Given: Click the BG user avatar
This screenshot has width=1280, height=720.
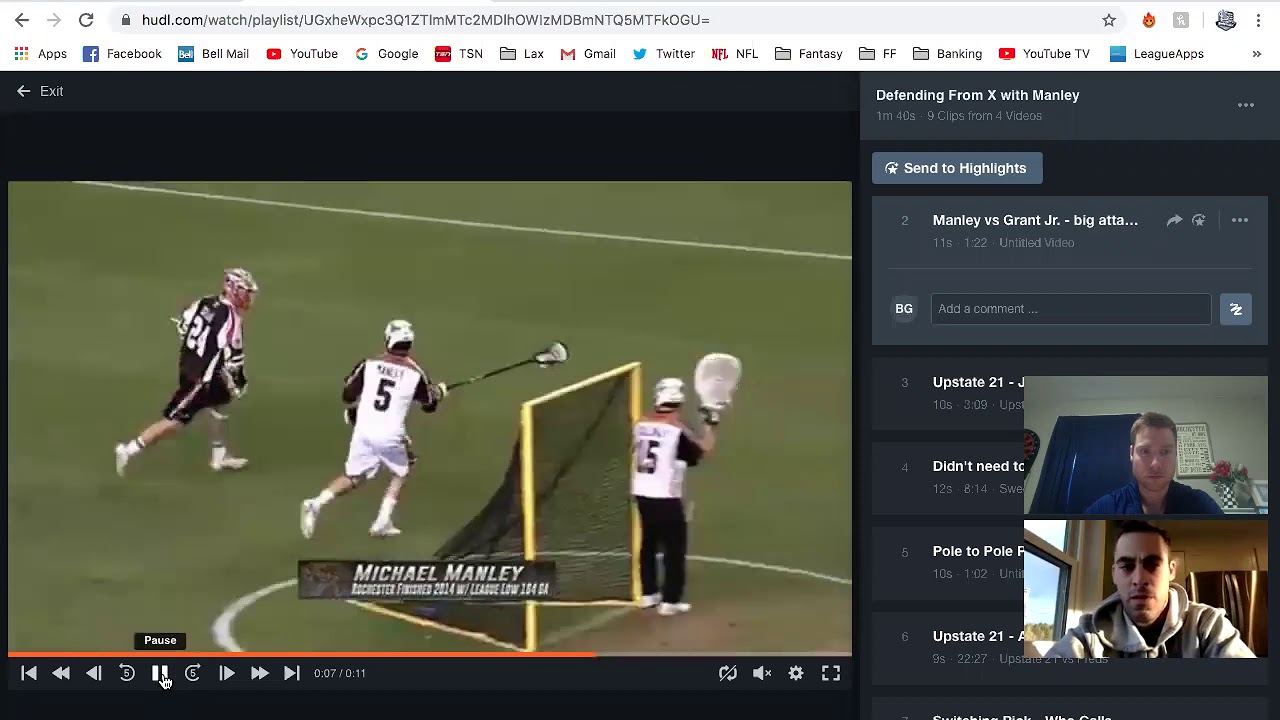Looking at the screenshot, I should pos(904,309).
